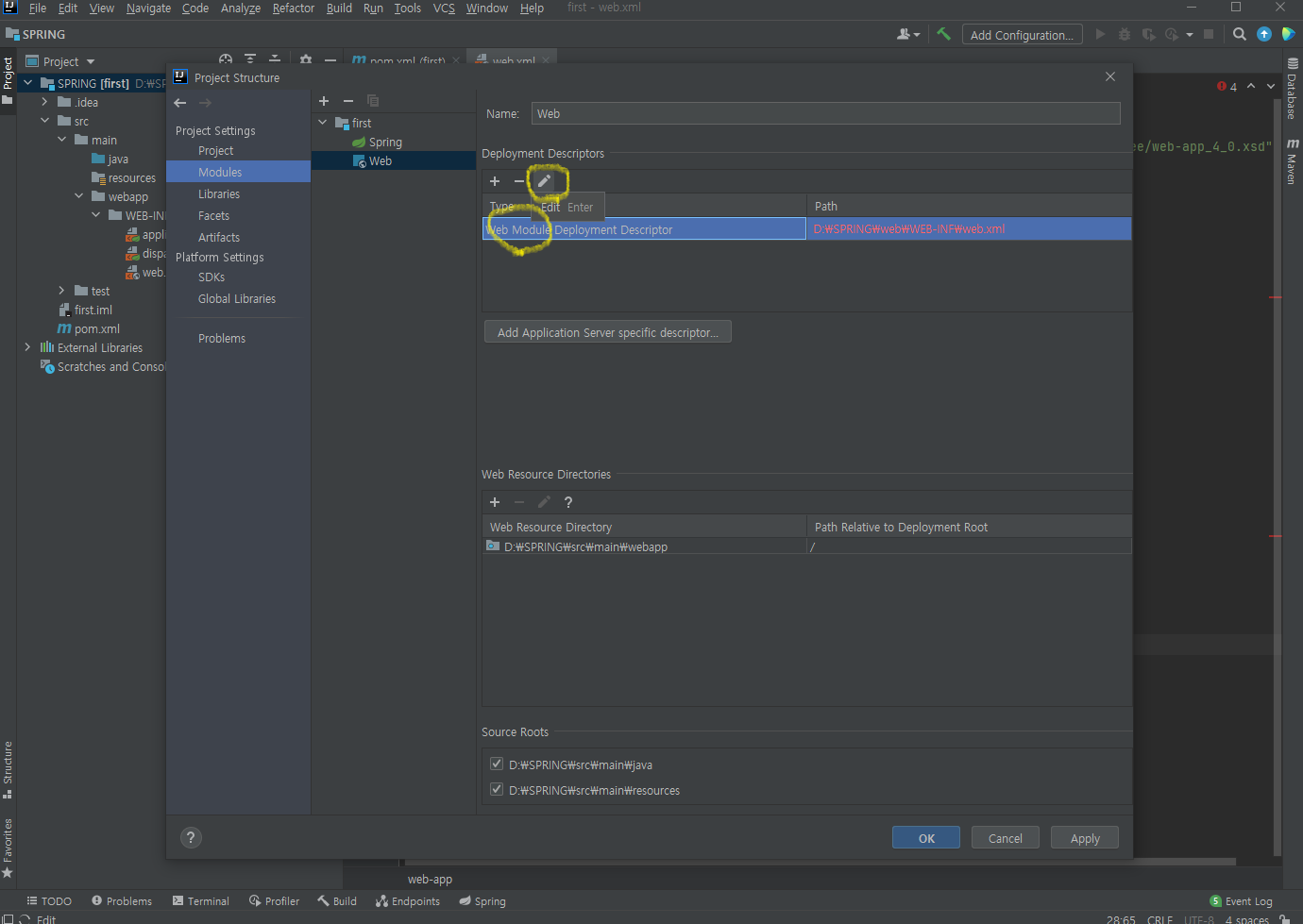Click the Build project hammer icon
Viewport: 1303px width, 924px height.
(943, 34)
